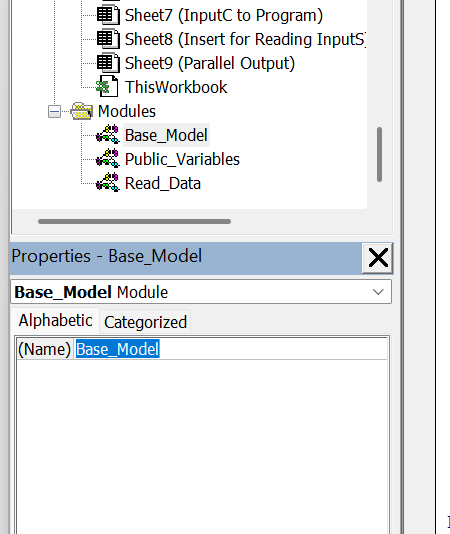Screen dimensions: 450x534
Task: Click the project tree vertical scrollbar
Action: [x=379, y=154]
